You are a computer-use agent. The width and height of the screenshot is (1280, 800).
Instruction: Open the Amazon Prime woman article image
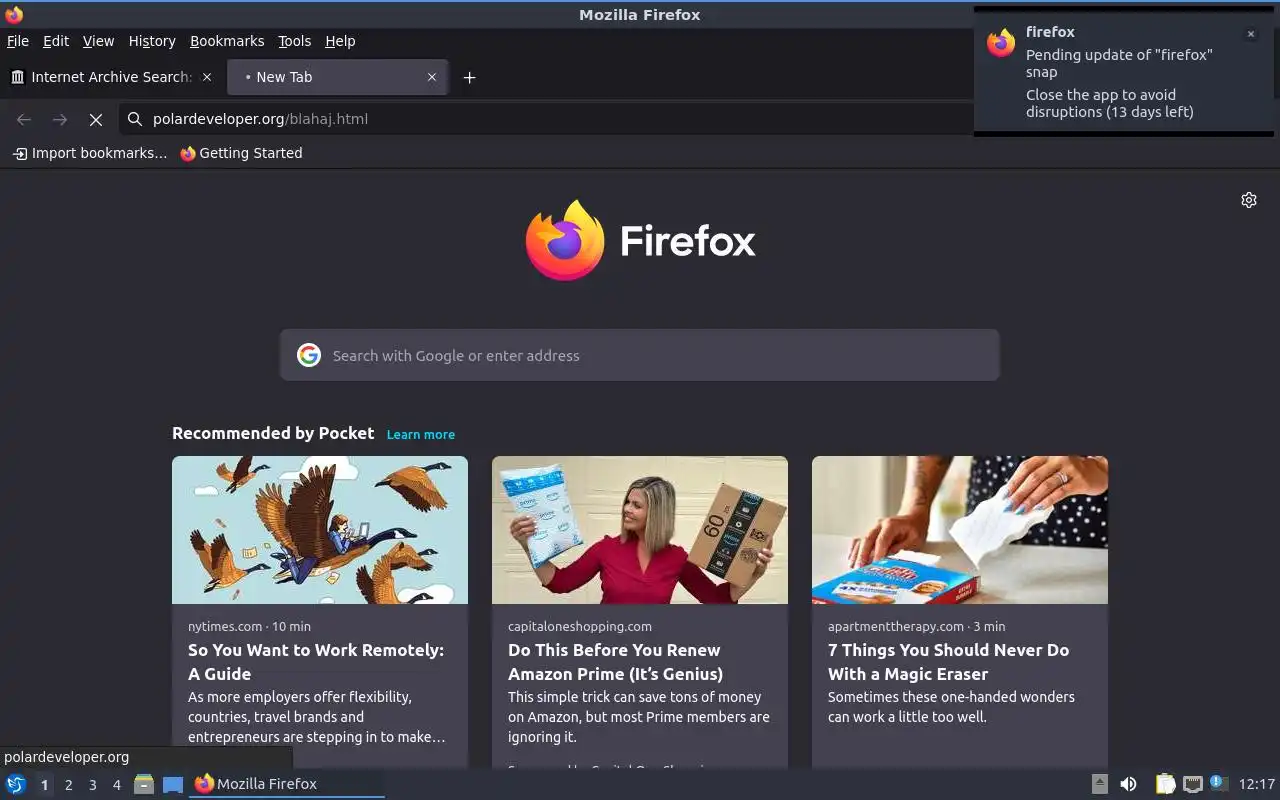point(640,530)
